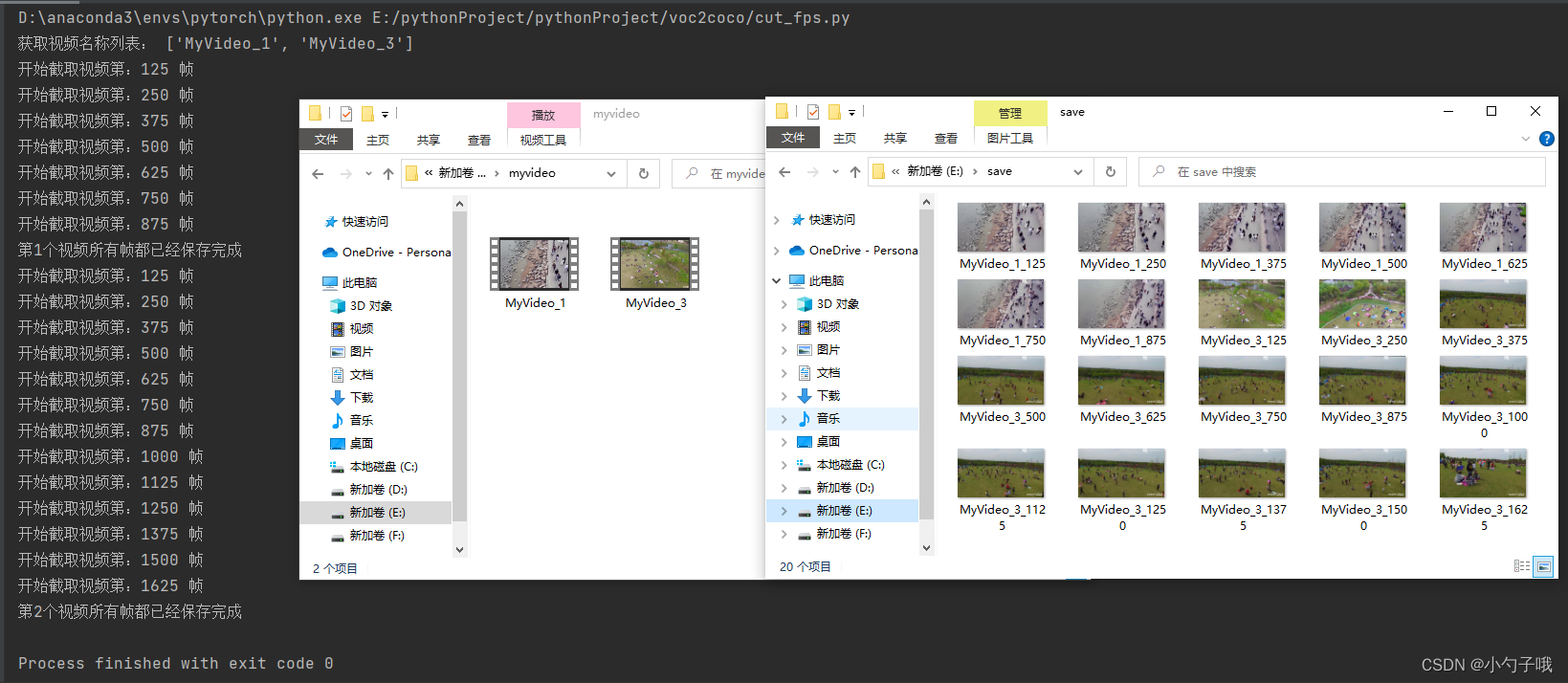Screen dimensions: 1568x683
Task: Open the 查看 tab in the save window
Action: [x=946, y=138]
